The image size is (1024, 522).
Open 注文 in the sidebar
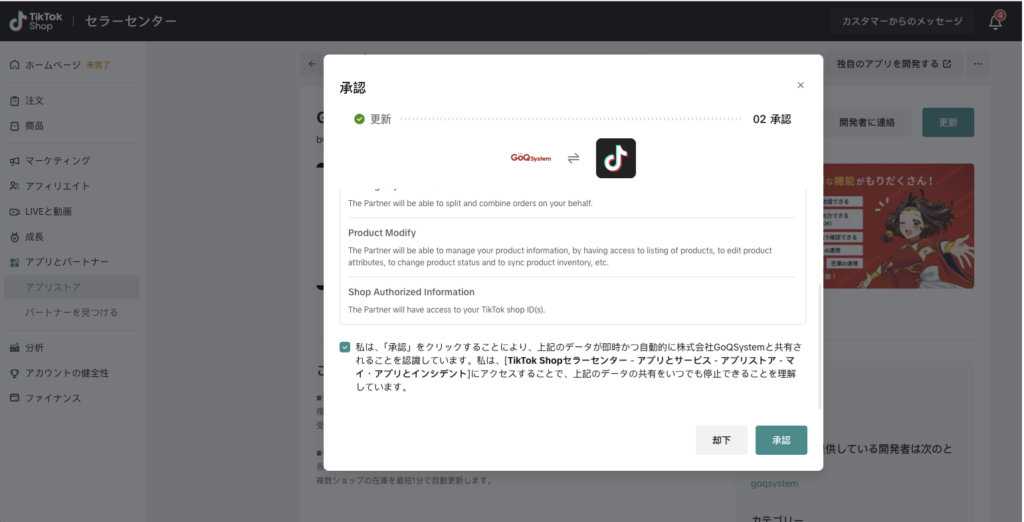34,101
